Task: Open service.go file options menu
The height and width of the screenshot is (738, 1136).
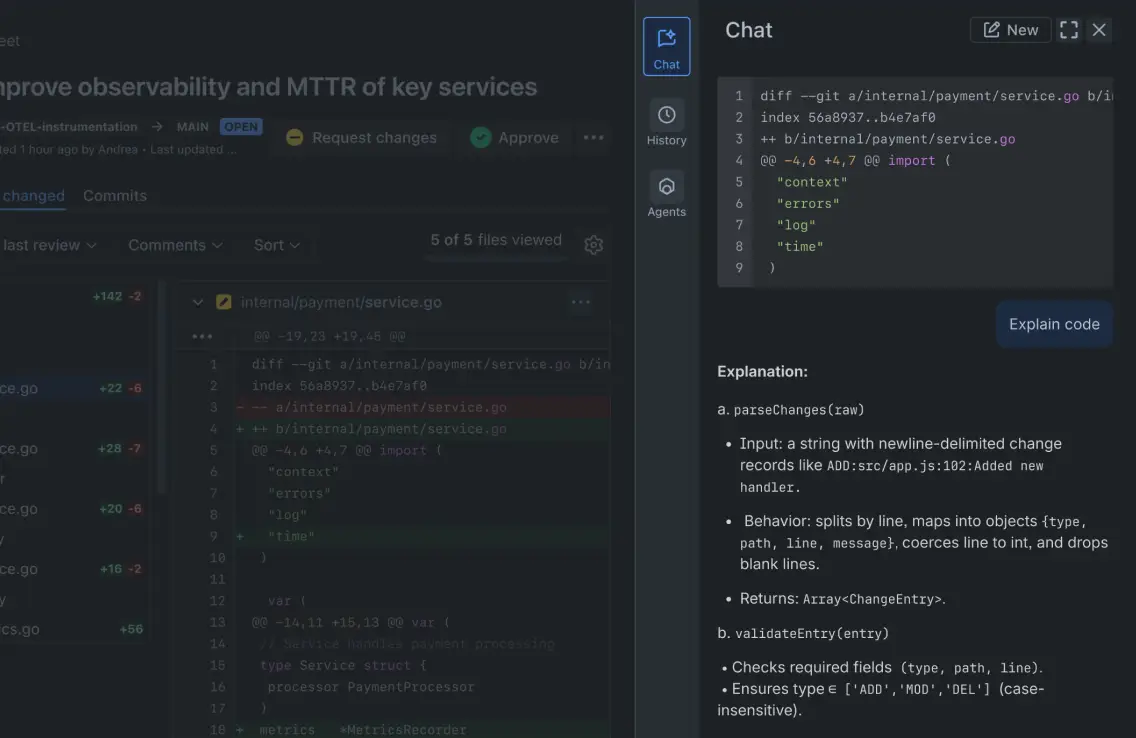Action: (x=580, y=302)
